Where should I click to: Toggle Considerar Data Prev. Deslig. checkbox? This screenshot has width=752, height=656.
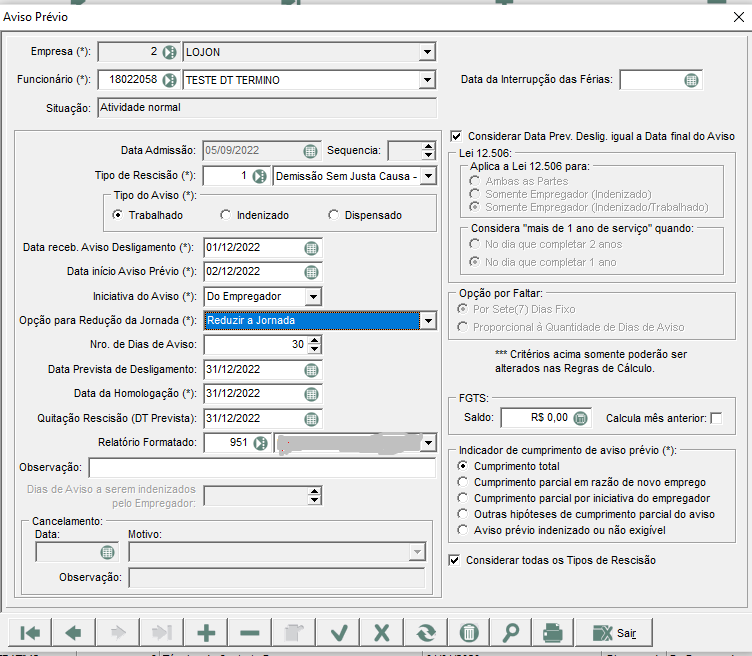(x=456, y=136)
